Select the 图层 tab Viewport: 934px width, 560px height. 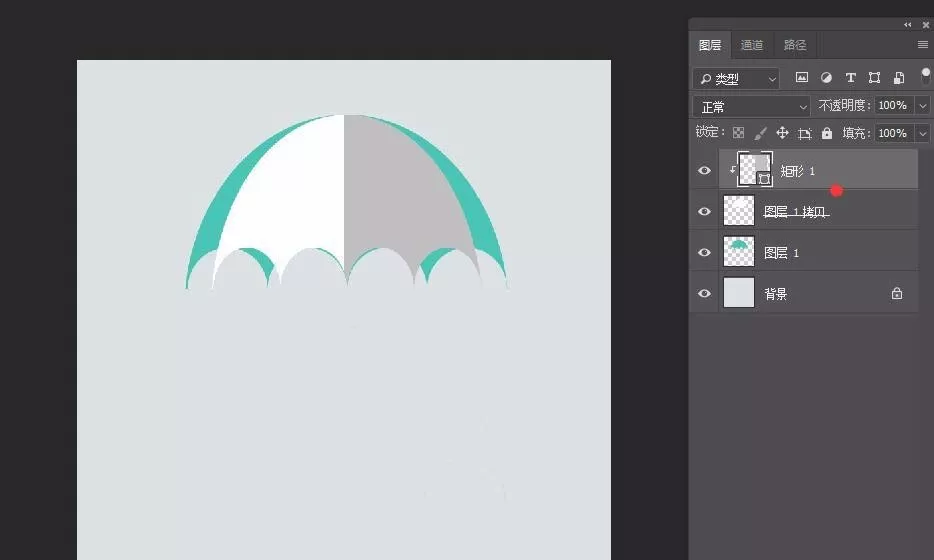pyautogui.click(x=709, y=45)
